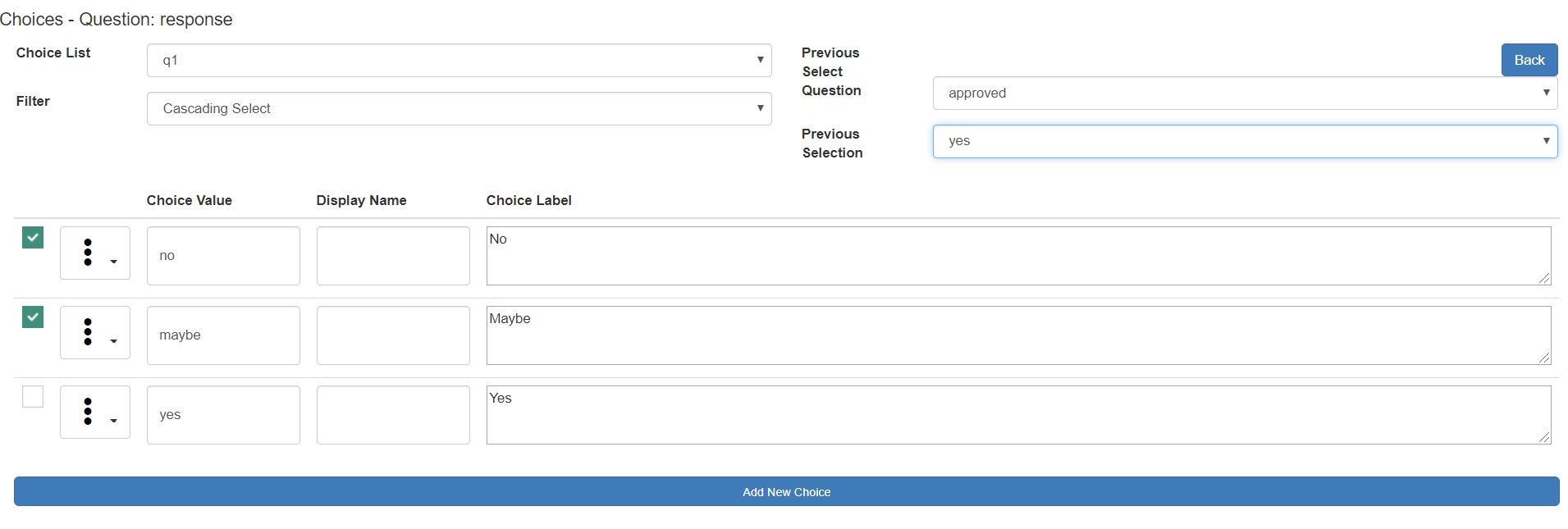1568x529 pixels.
Task: Click the Choice Value field containing 'maybe'
Action: pos(223,335)
